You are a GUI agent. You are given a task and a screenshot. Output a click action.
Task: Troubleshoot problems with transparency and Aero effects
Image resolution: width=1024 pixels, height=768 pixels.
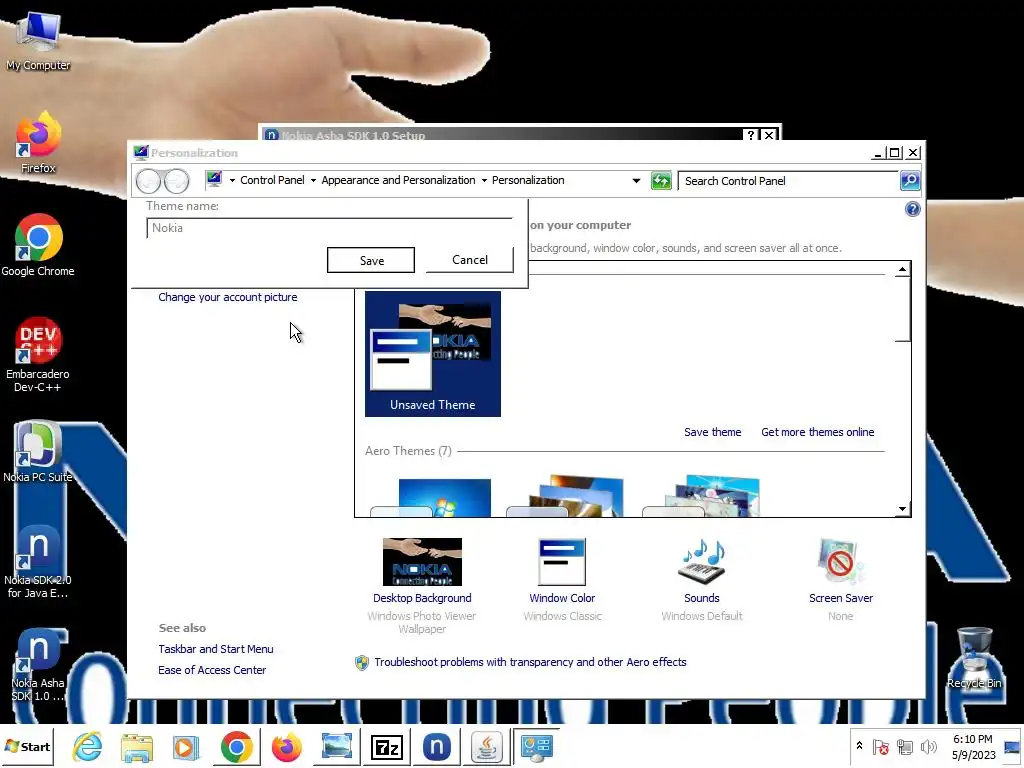(530, 662)
